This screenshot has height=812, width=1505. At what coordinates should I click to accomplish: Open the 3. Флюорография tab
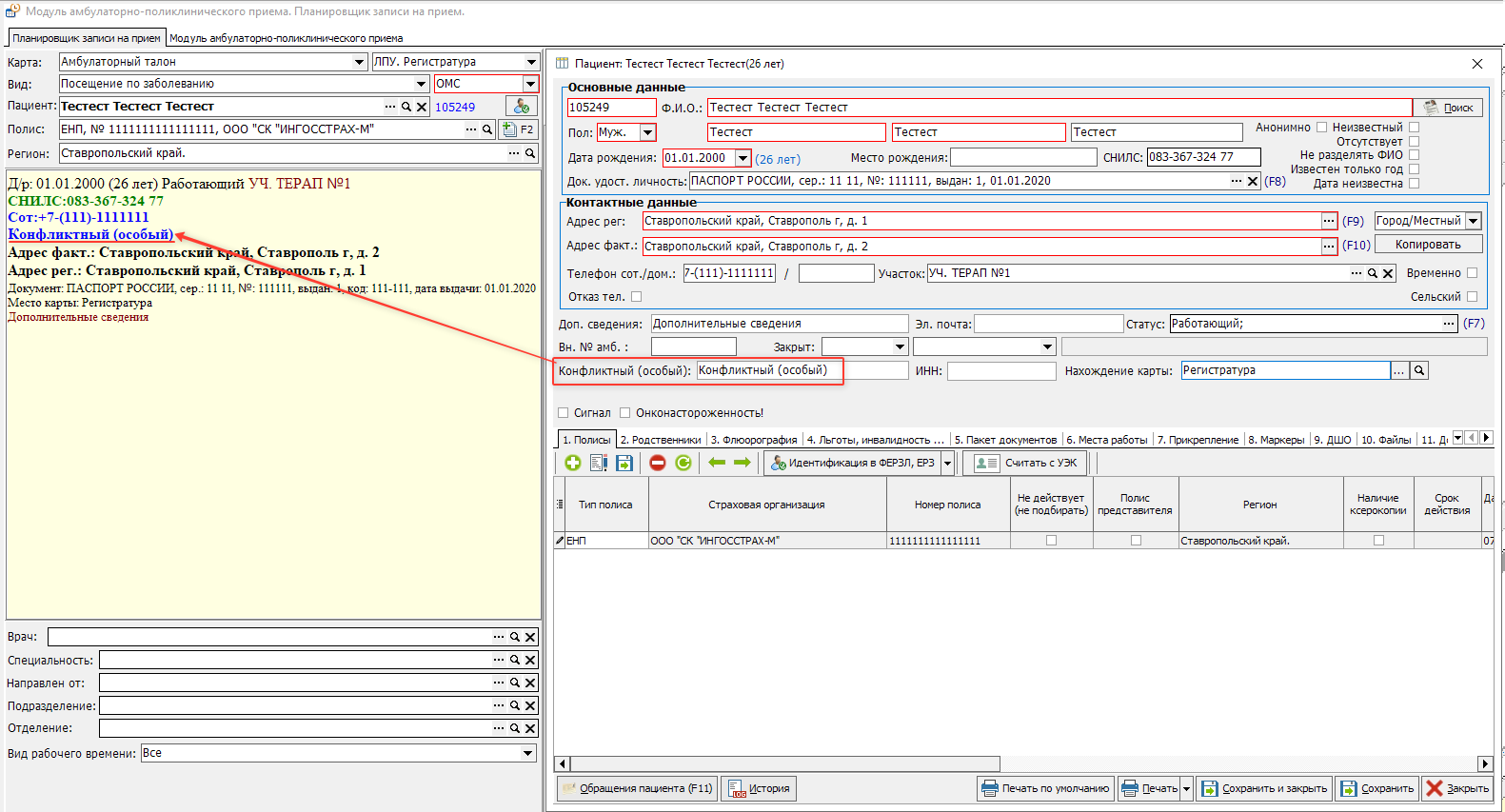754,440
